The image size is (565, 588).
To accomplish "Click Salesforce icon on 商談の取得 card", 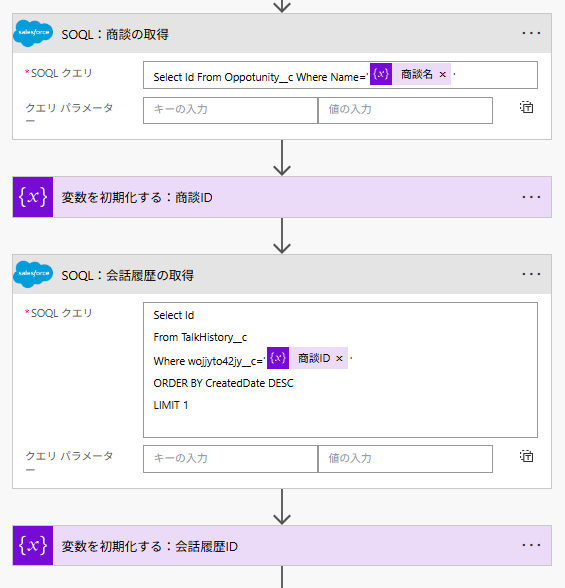I will [33, 33].
